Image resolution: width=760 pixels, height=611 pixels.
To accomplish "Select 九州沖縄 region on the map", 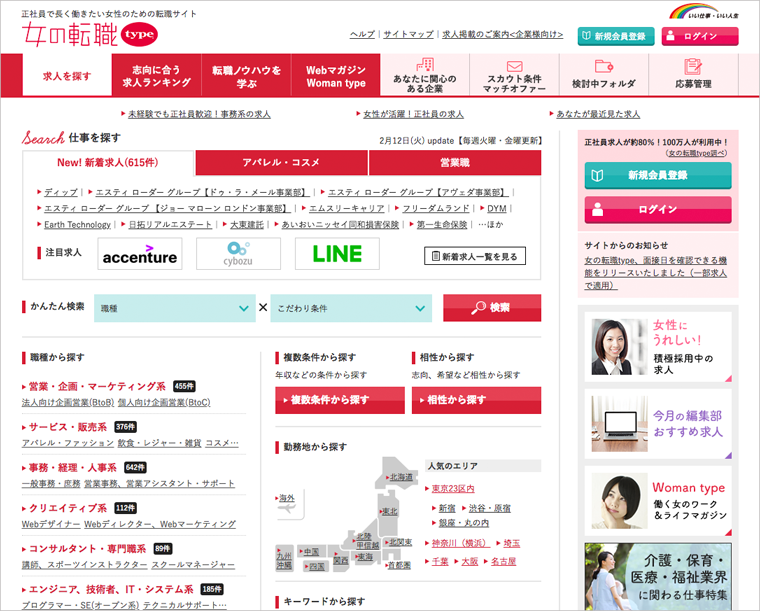I will [x=284, y=561].
